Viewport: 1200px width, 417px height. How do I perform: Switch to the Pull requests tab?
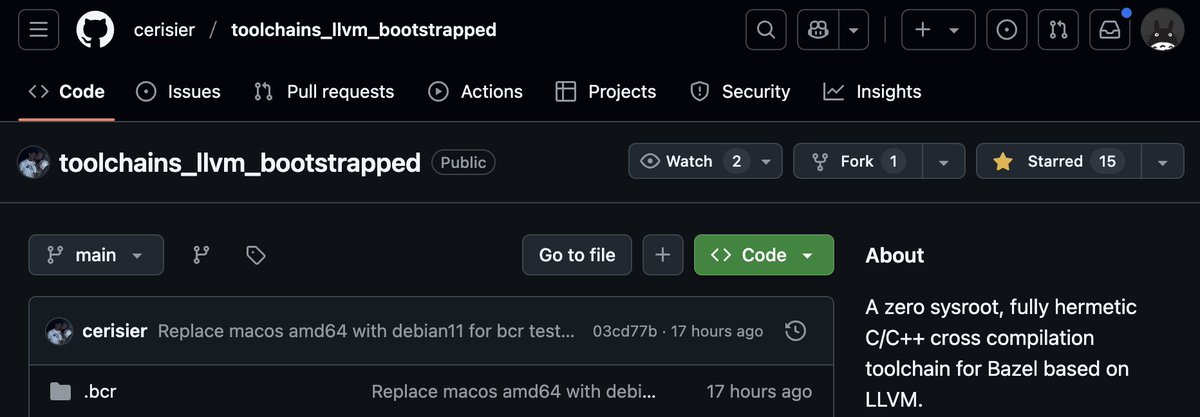click(x=324, y=91)
